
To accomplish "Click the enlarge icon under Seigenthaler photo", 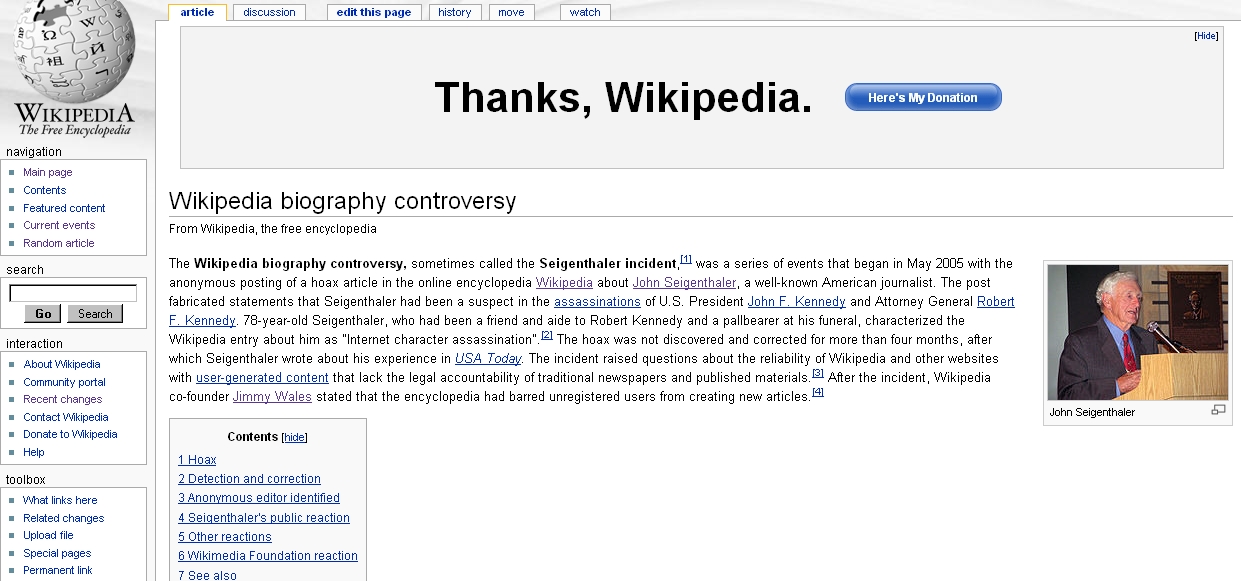I will point(1217,410).
